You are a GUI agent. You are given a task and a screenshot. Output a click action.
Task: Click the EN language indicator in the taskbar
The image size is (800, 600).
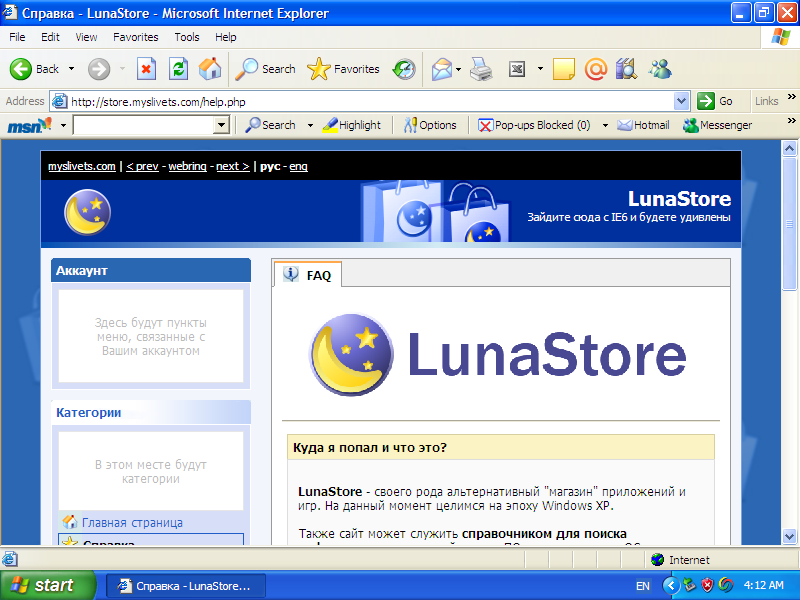642,586
